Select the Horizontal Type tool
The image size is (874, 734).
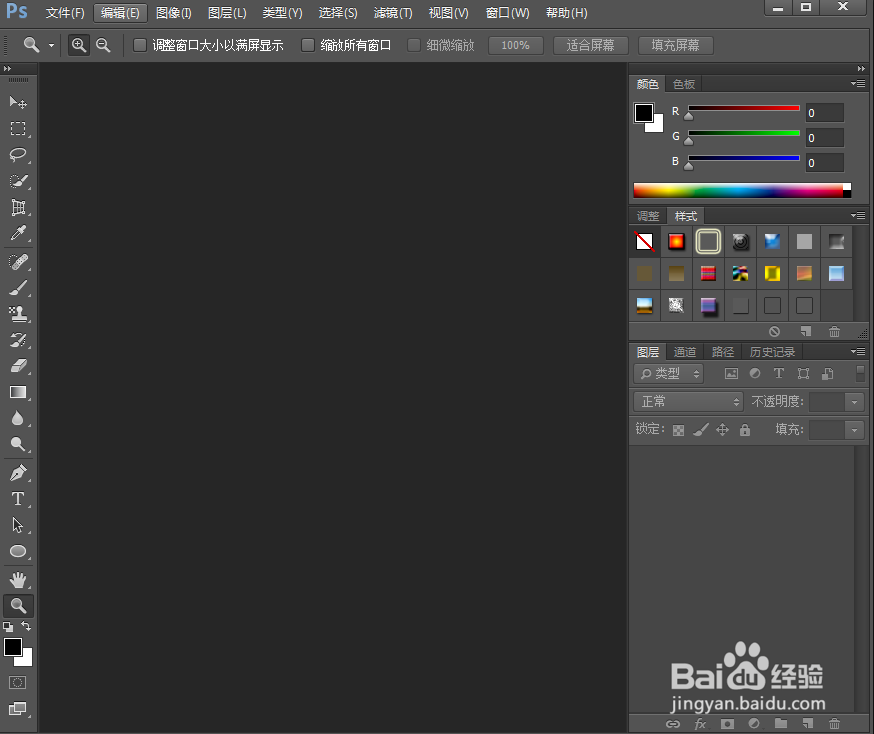18,499
